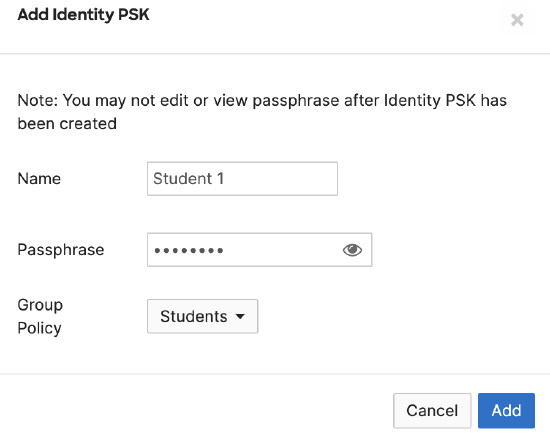
Task: Choose a different policy than Students
Action: click(x=202, y=316)
